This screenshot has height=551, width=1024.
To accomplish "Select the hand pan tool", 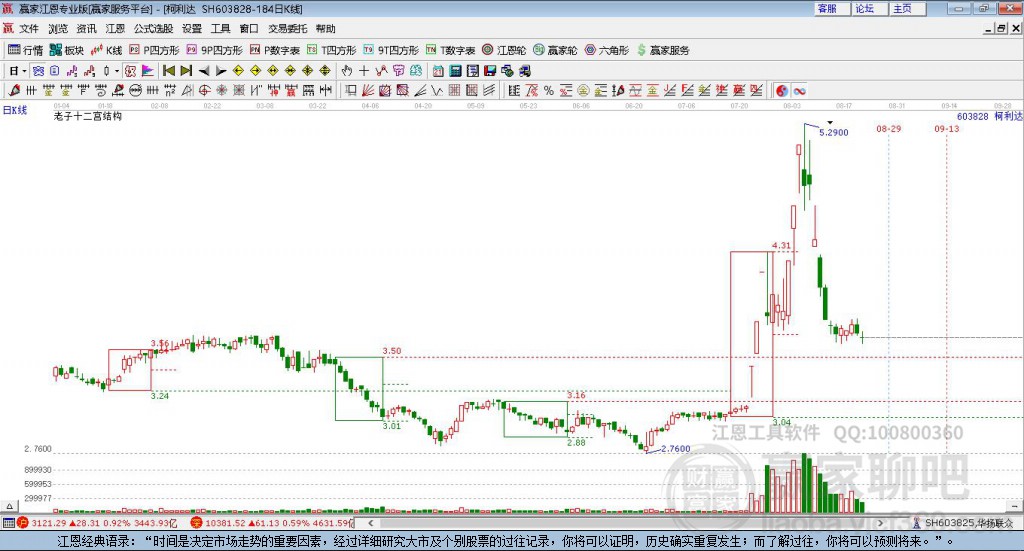I will 346,71.
